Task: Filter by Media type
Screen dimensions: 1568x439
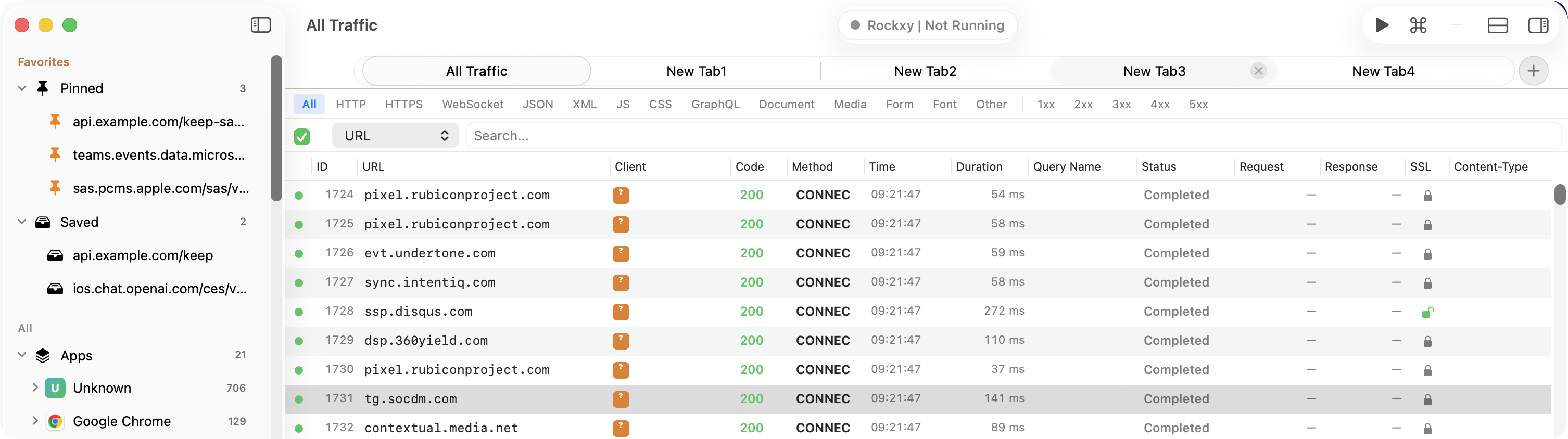Action: click(850, 104)
